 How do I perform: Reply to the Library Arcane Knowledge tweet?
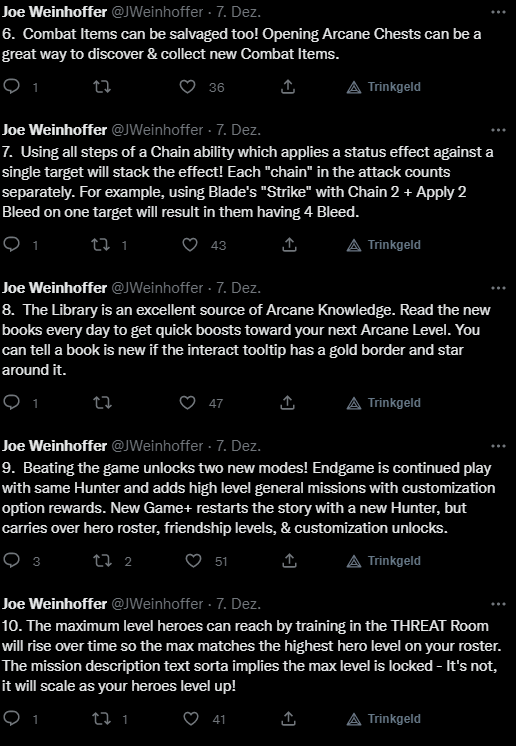coord(11,402)
